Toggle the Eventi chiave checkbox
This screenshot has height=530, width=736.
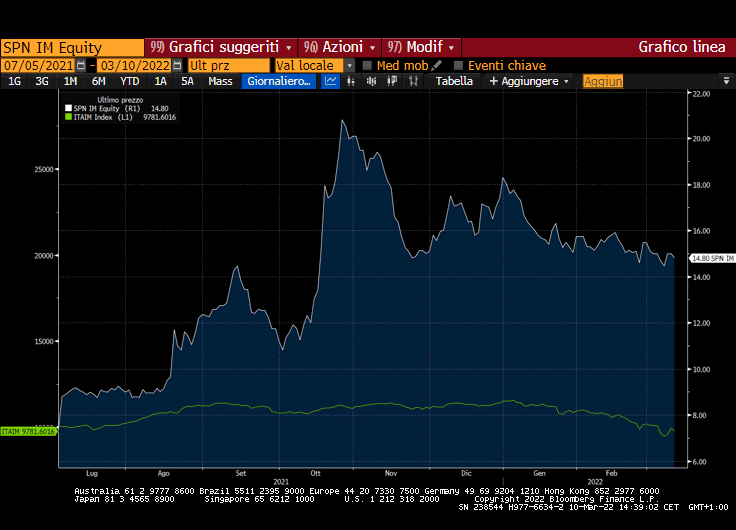(458, 65)
